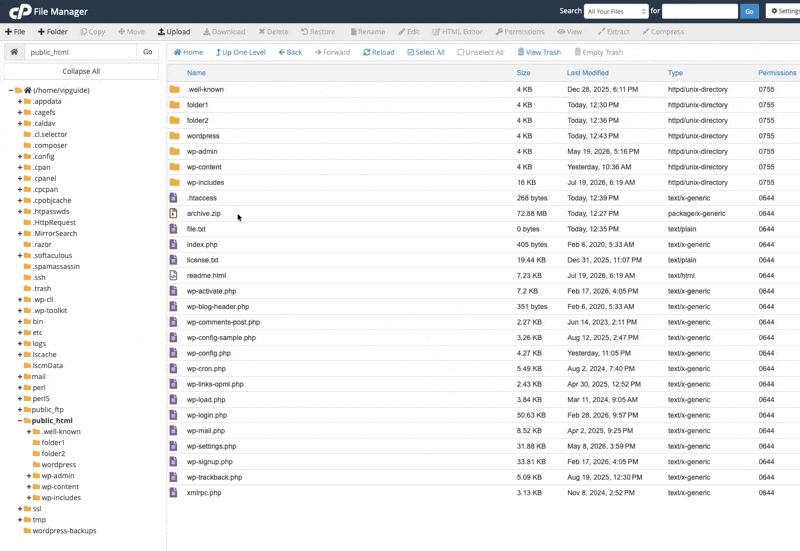This screenshot has height=551, width=800.
Task: Sort by the Size column header
Action: 523,73
